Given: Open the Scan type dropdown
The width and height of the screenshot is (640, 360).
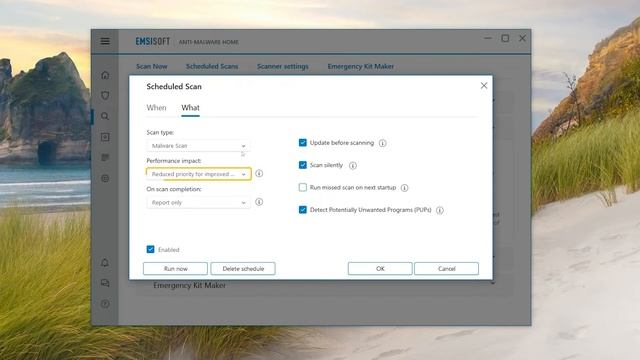Looking at the screenshot, I should pos(198,146).
